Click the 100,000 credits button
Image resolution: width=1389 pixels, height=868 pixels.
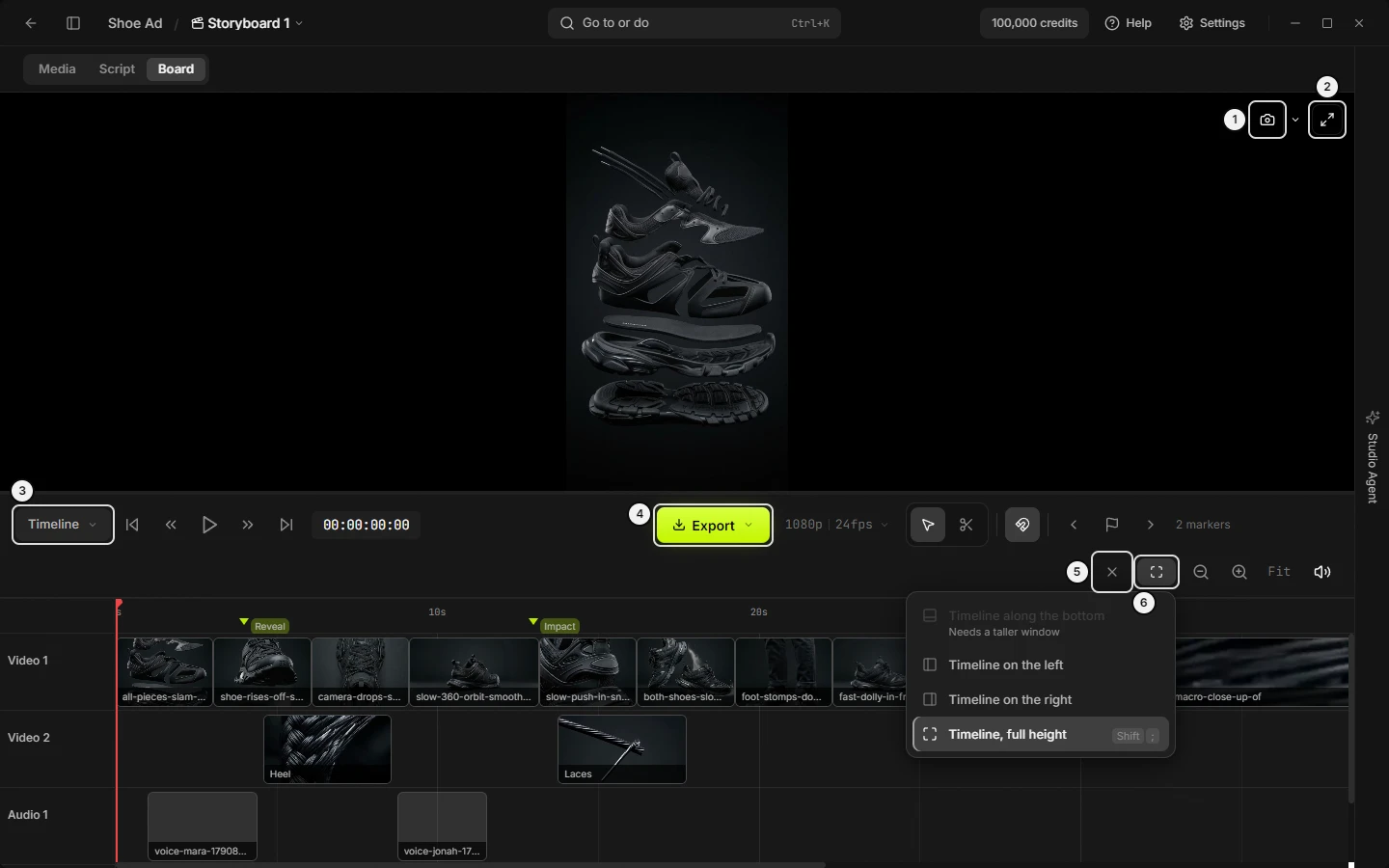click(1034, 23)
